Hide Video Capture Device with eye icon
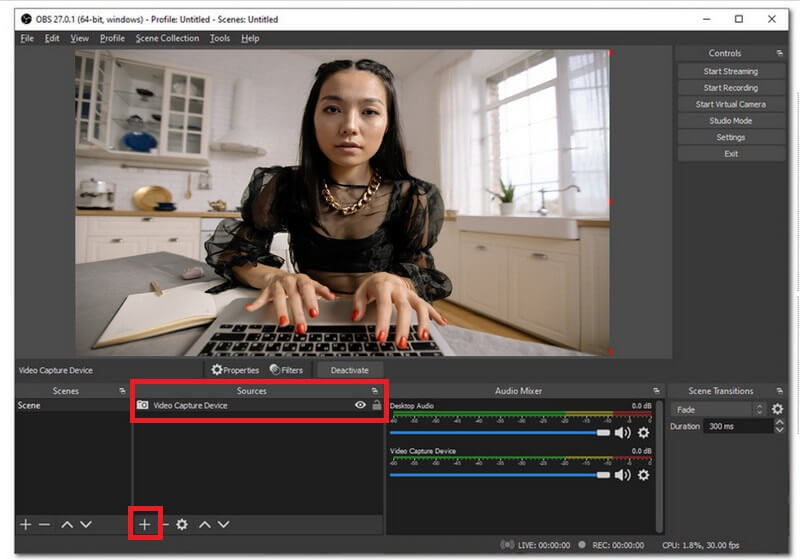This screenshot has height=560, width=800. coord(360,405)
